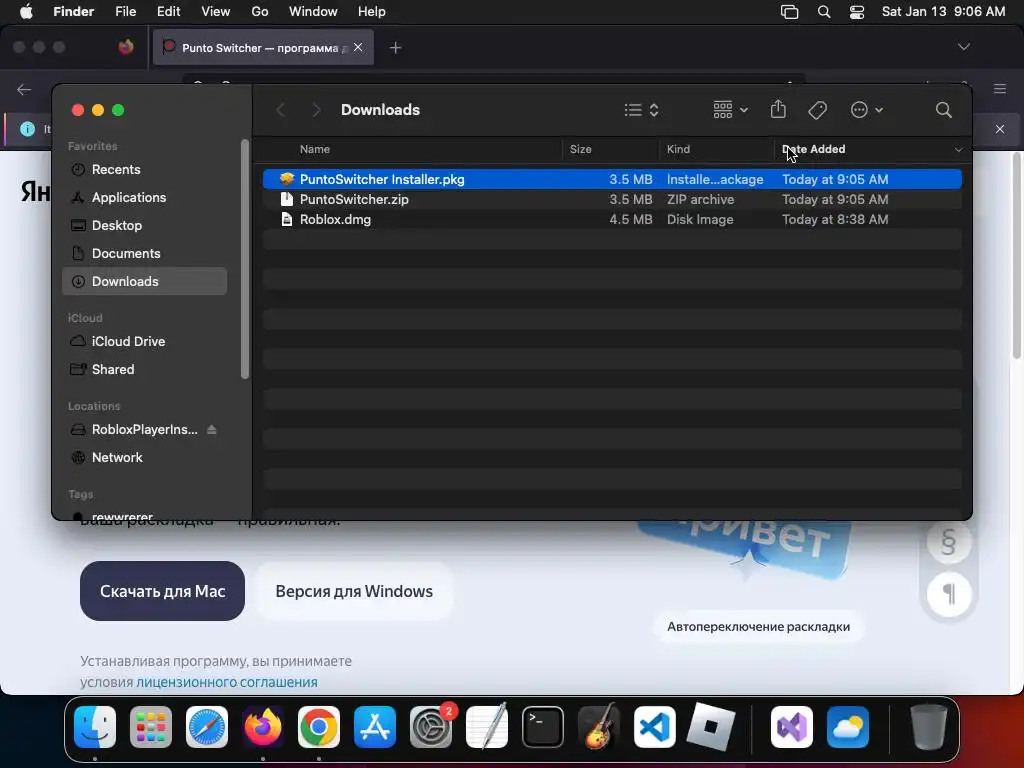Open GarageBand from the Dock
Screen dimensions: 1024x768
coord(599,727)
